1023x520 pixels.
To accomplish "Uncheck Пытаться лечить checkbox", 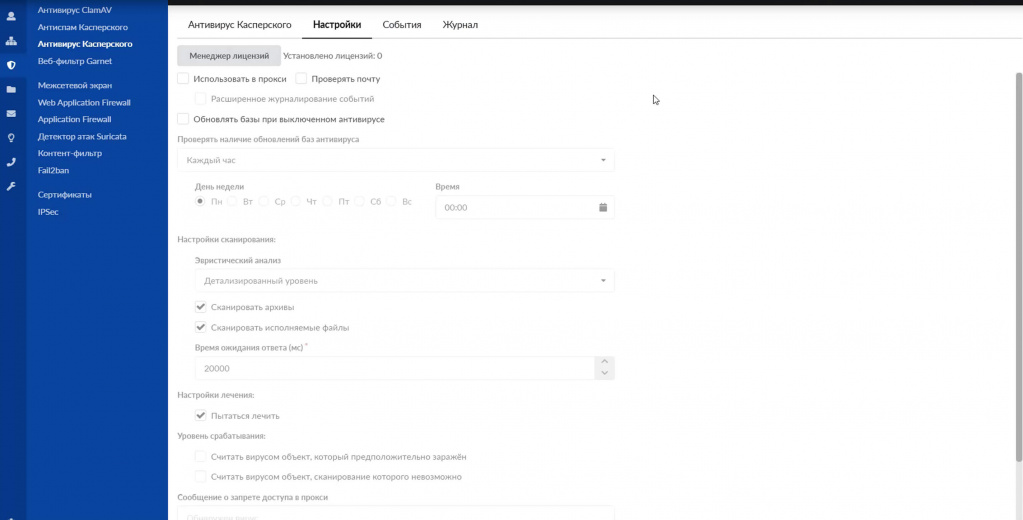I will [x=201, y=415].
